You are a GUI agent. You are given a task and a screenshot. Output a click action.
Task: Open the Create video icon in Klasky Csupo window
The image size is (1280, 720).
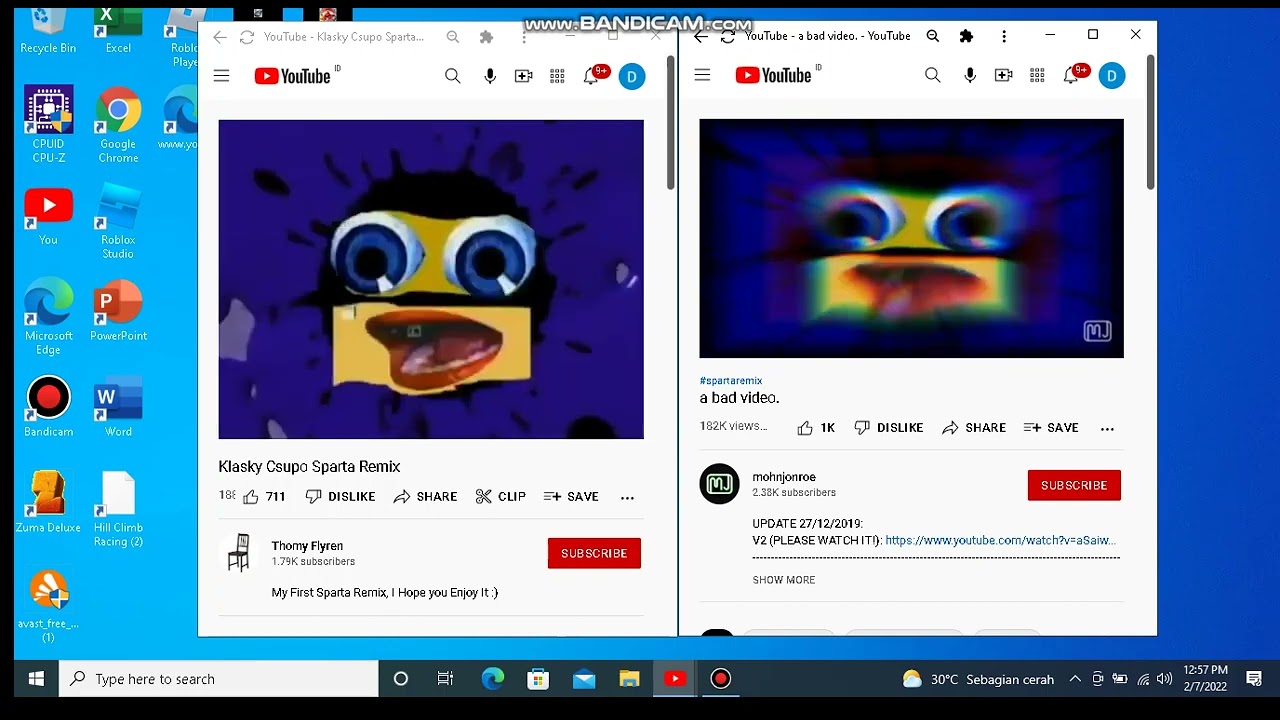(x=524, y=76)
